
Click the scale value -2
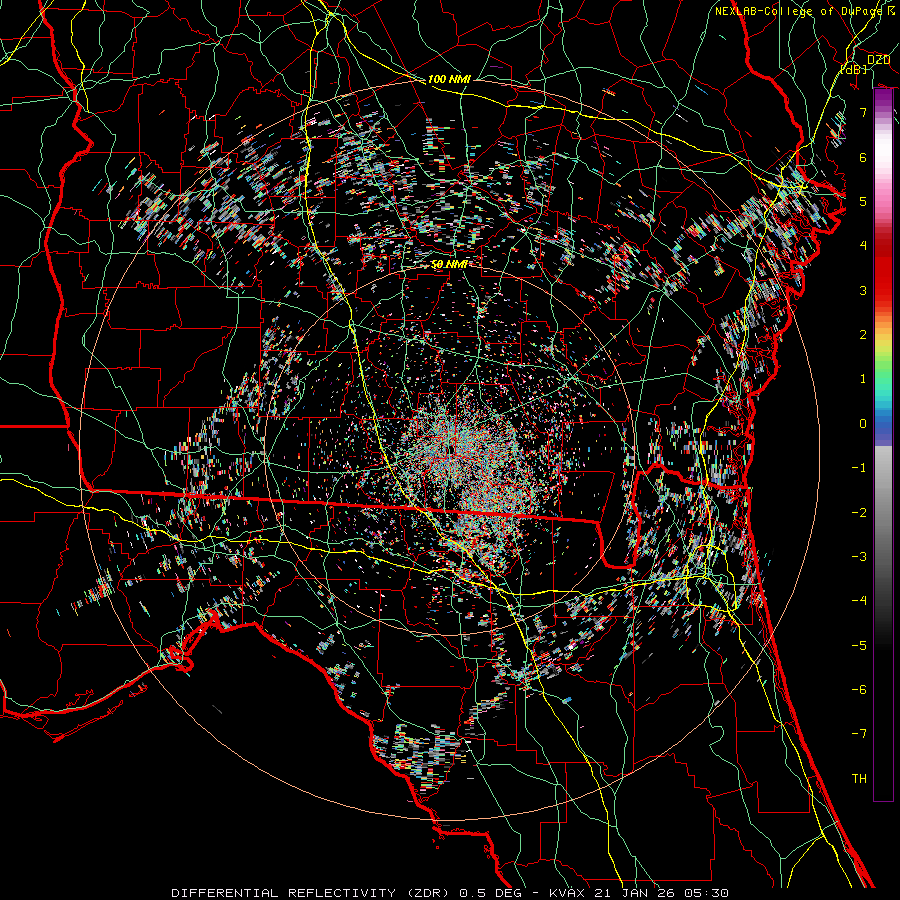pos(859,513)
